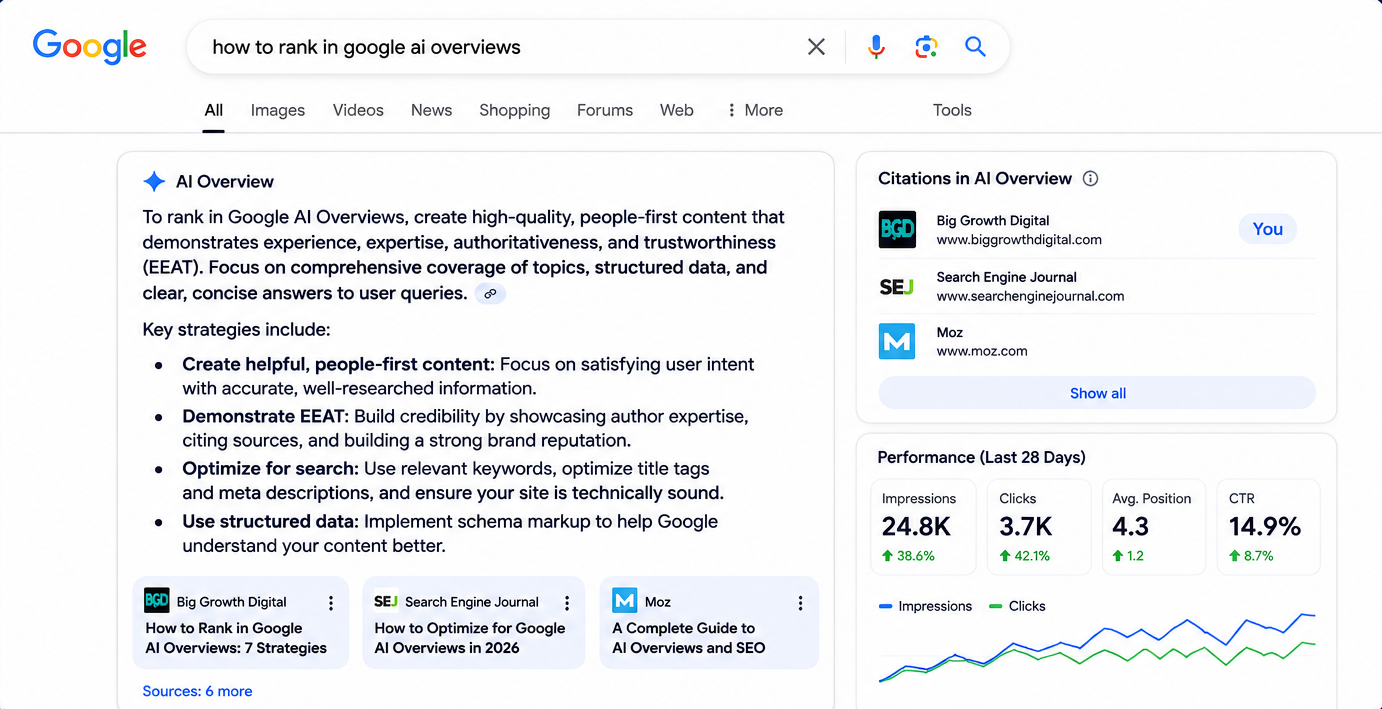Open How to Rank in Google AI Overviews article
Image resolution: width=1382 pixels, height=709 pixels.
point(236,638)
